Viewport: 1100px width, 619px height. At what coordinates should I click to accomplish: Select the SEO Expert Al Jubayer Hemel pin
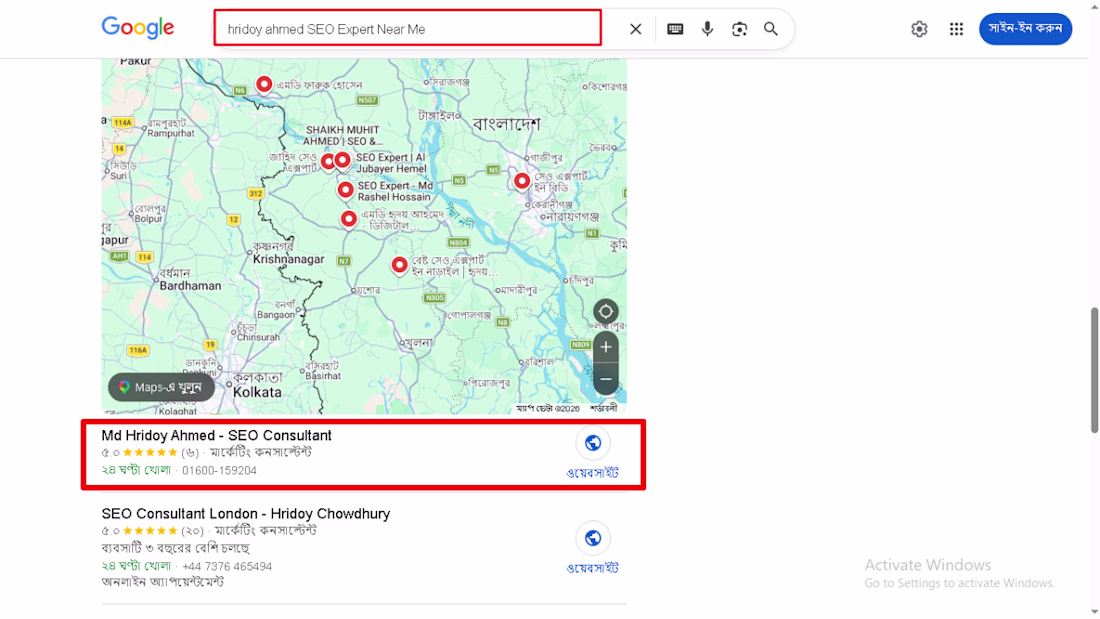342,161
